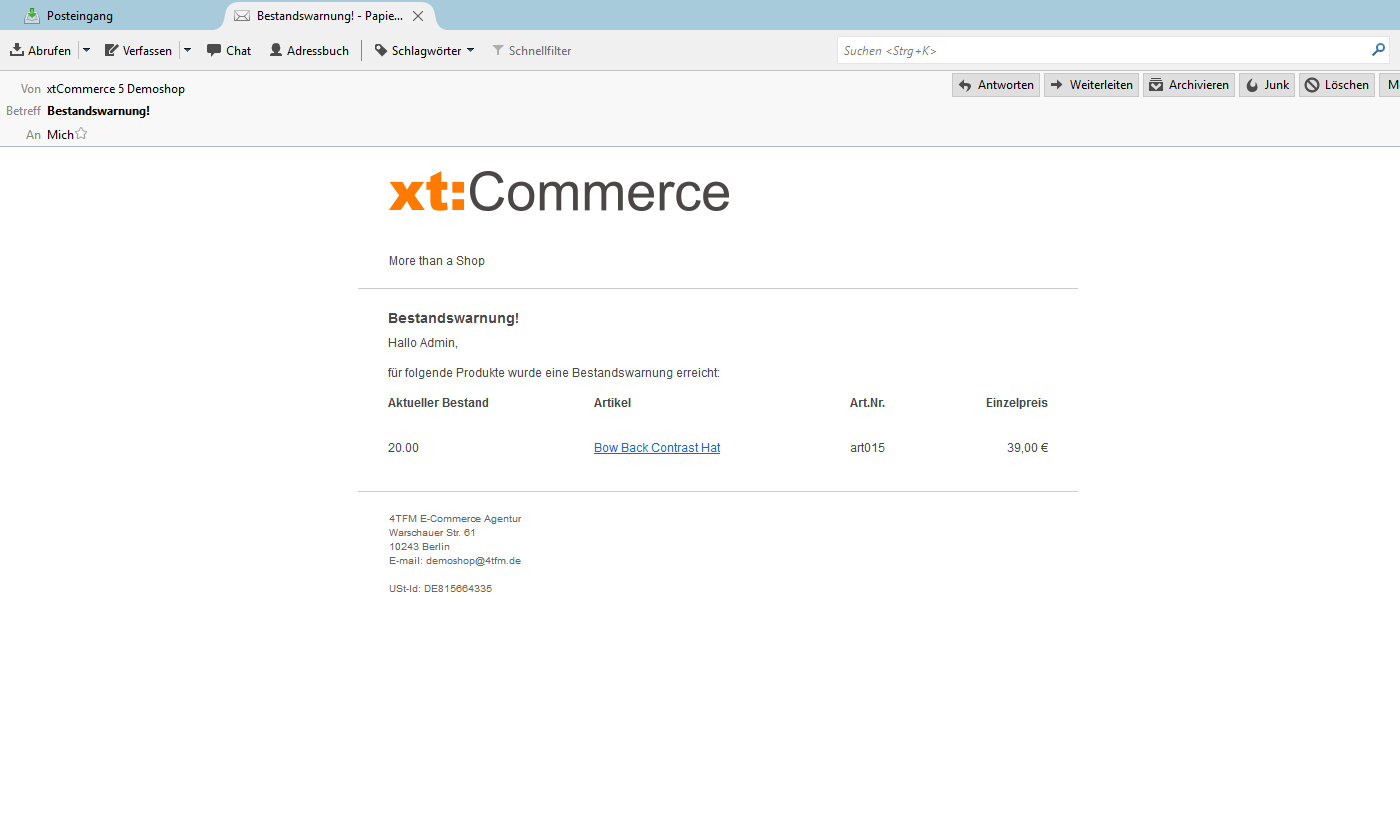
Task: Click the Abrufen download icon
Action: point(17,50)
